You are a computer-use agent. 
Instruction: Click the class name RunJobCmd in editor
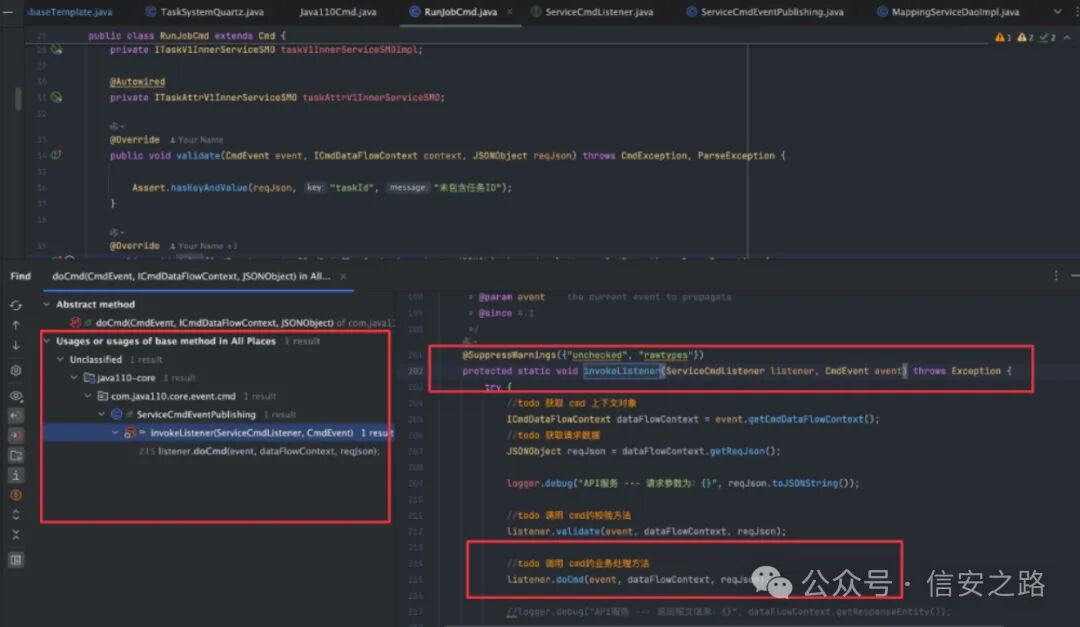click(184, 36)
